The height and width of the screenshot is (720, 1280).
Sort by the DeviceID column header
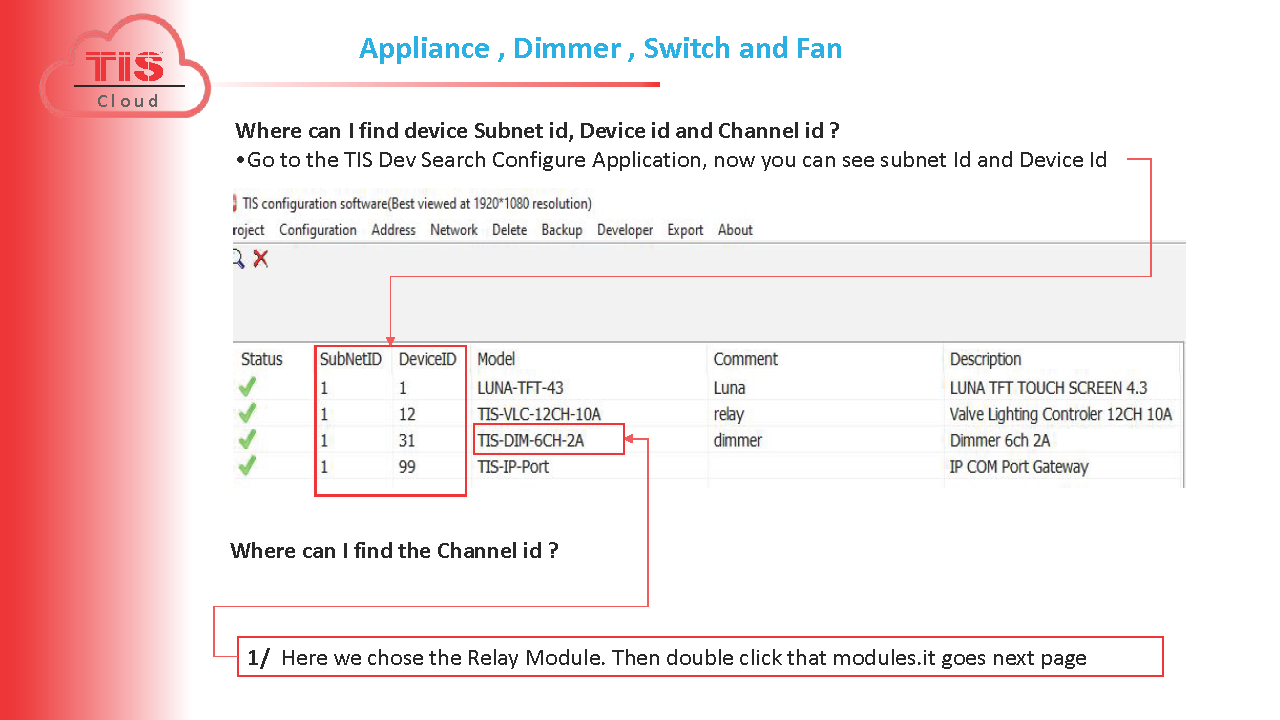[x=428, y=359]
